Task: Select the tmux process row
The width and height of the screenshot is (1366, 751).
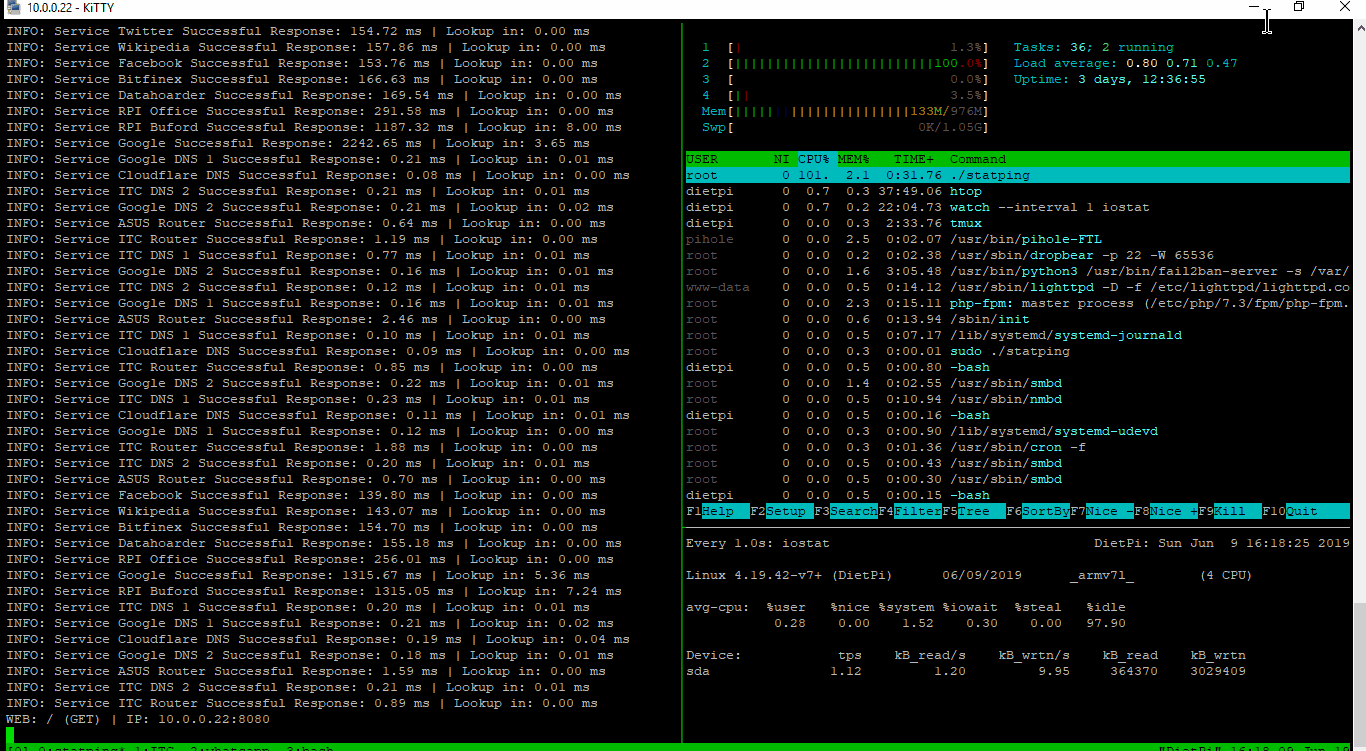Action: [x=1018, y=223]
